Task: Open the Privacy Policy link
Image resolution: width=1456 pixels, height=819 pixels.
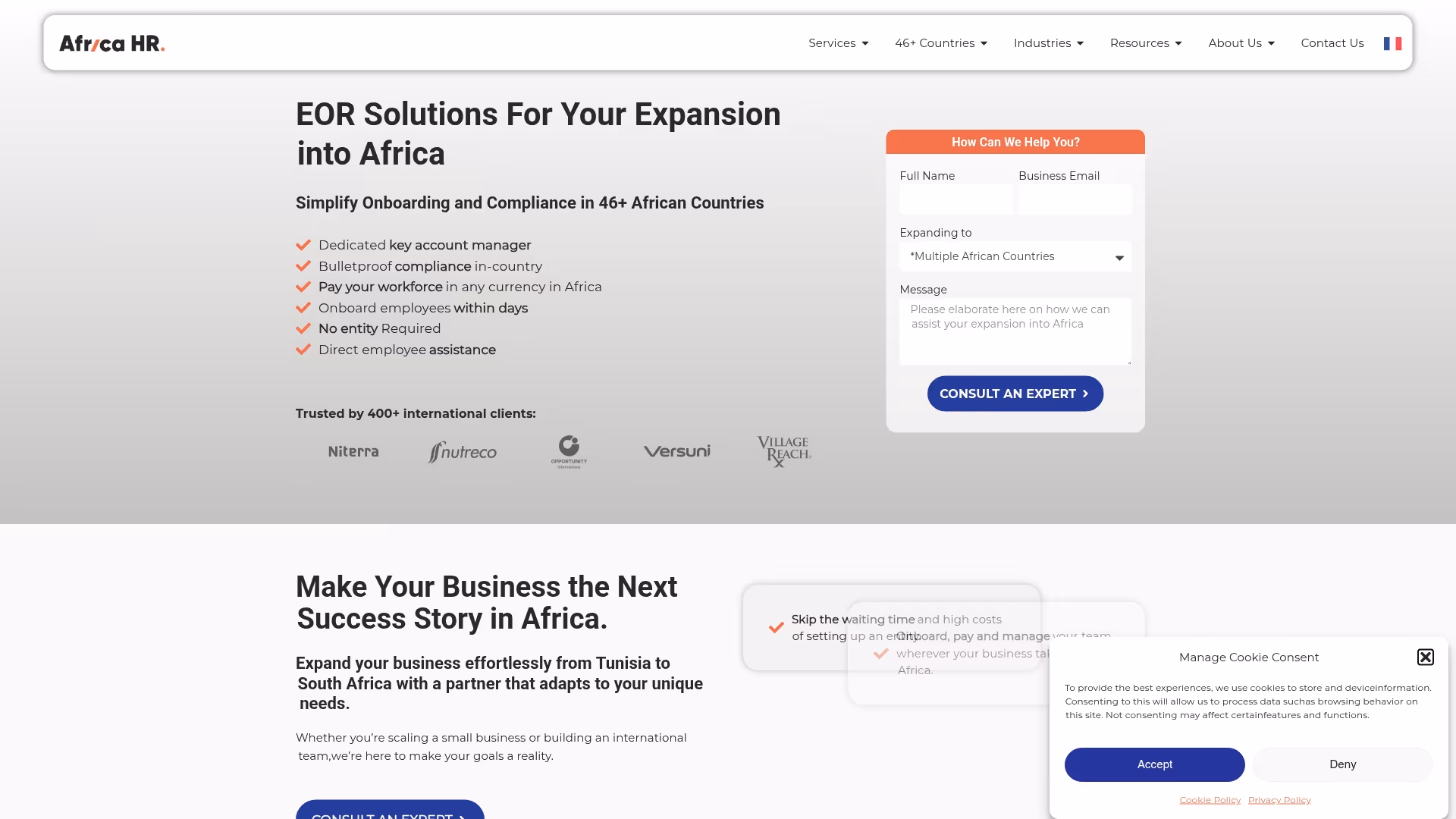Action: click(x=1279, y=799)
